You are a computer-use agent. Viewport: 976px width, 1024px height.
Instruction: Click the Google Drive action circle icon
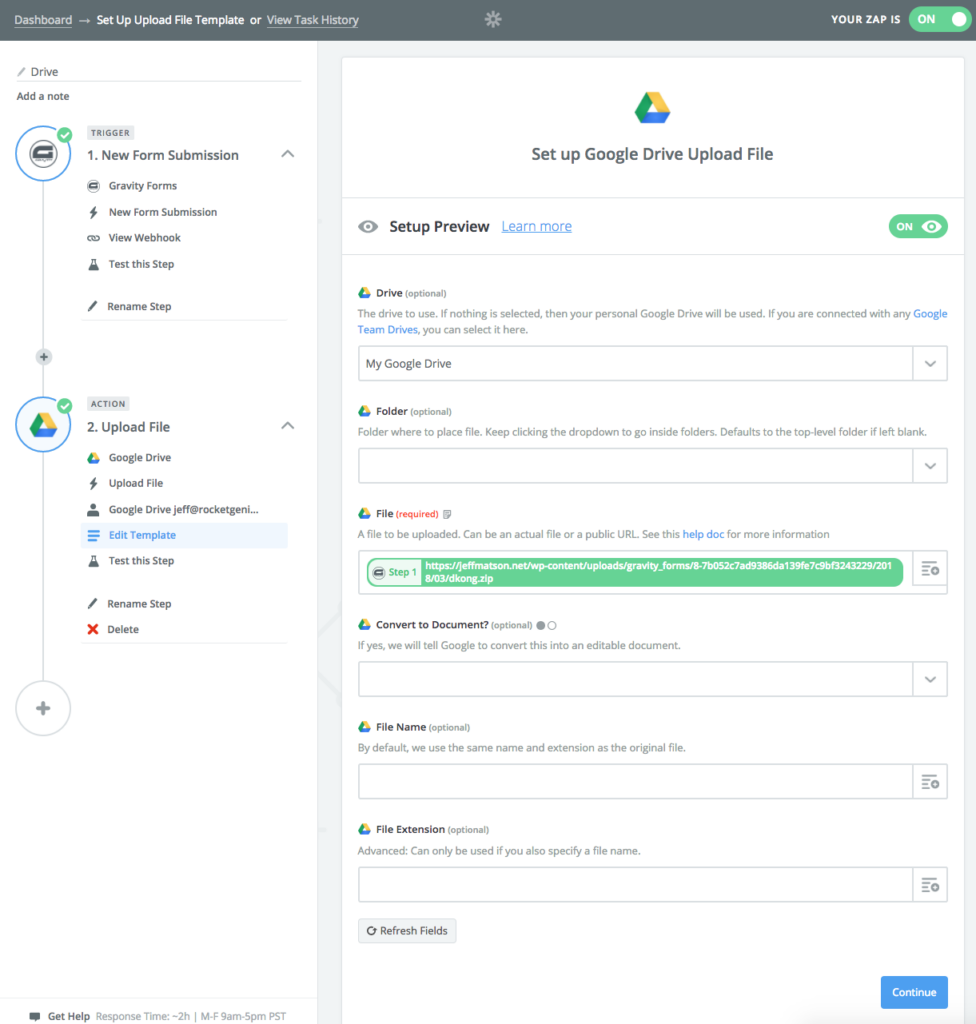click(43, 425)
